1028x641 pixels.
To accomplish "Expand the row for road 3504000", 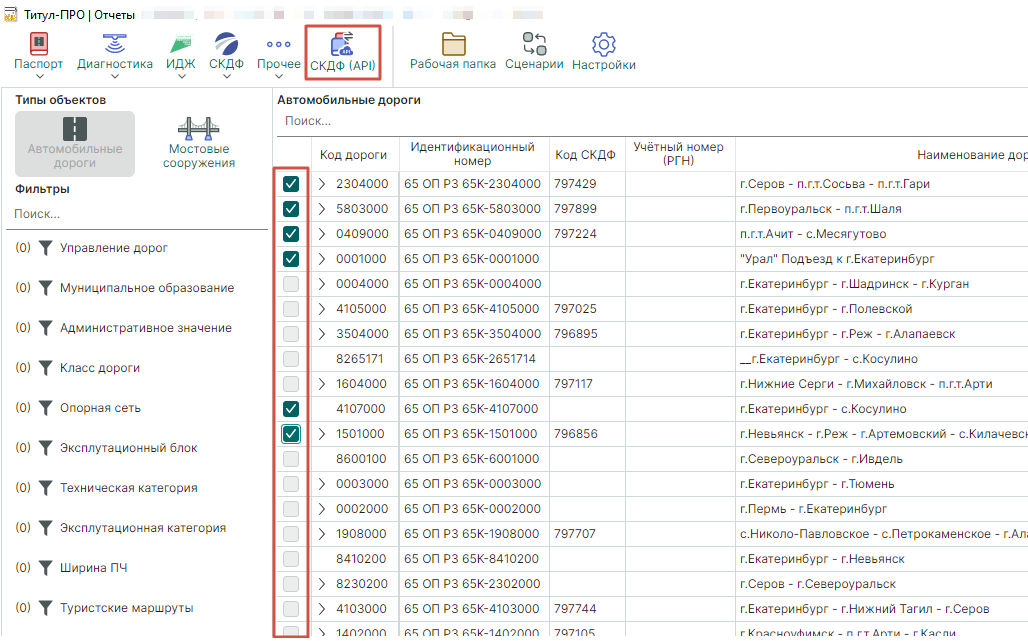I will pos(322,334).
